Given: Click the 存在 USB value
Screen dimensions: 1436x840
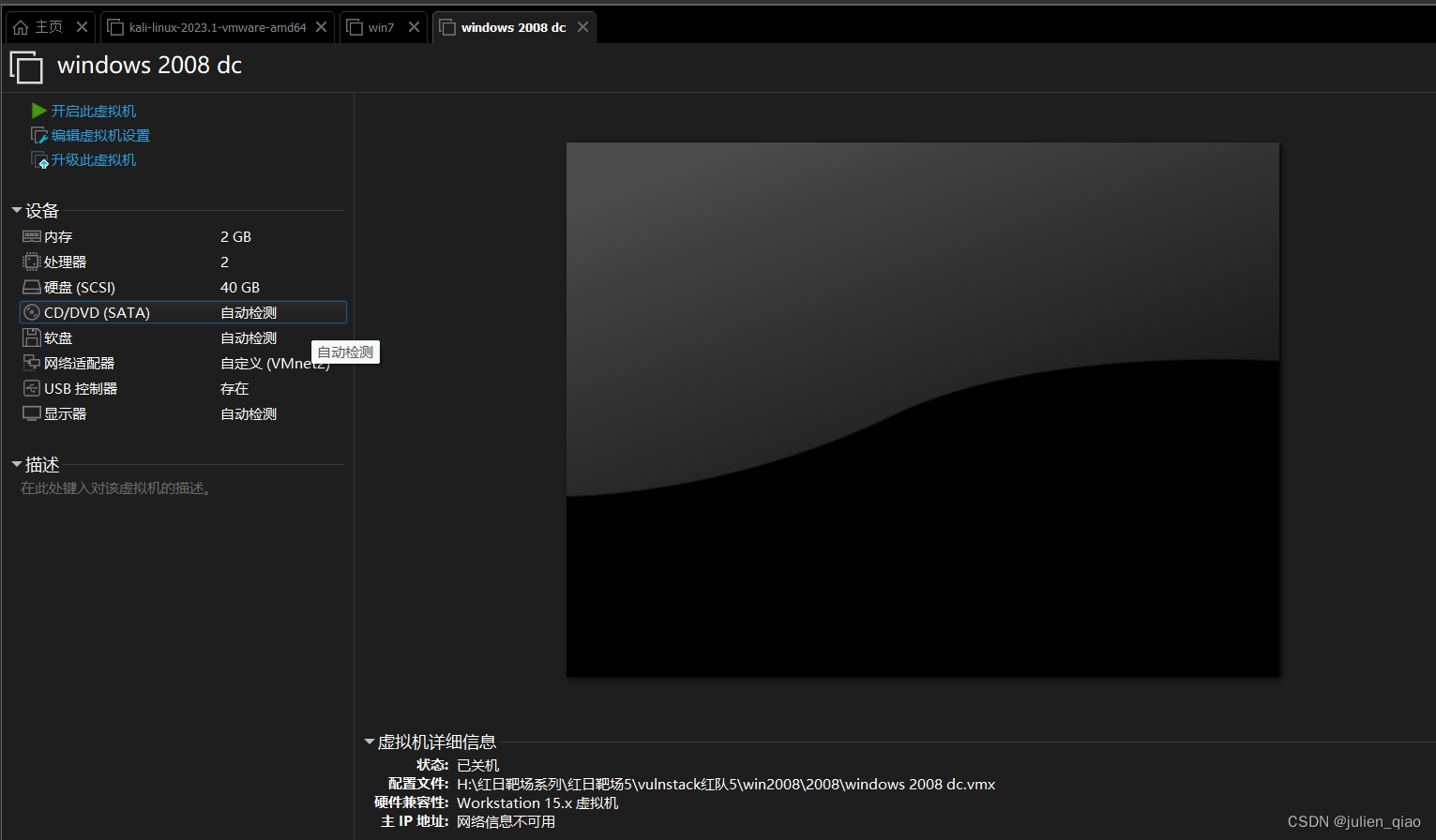Looking at the screenshot, I should [x=234, y=389].
